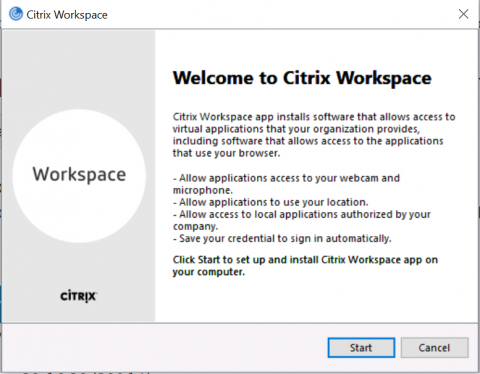Click the intro paragraph about virtual applications
The image size is (480, 374).
(x=314, y=135)
